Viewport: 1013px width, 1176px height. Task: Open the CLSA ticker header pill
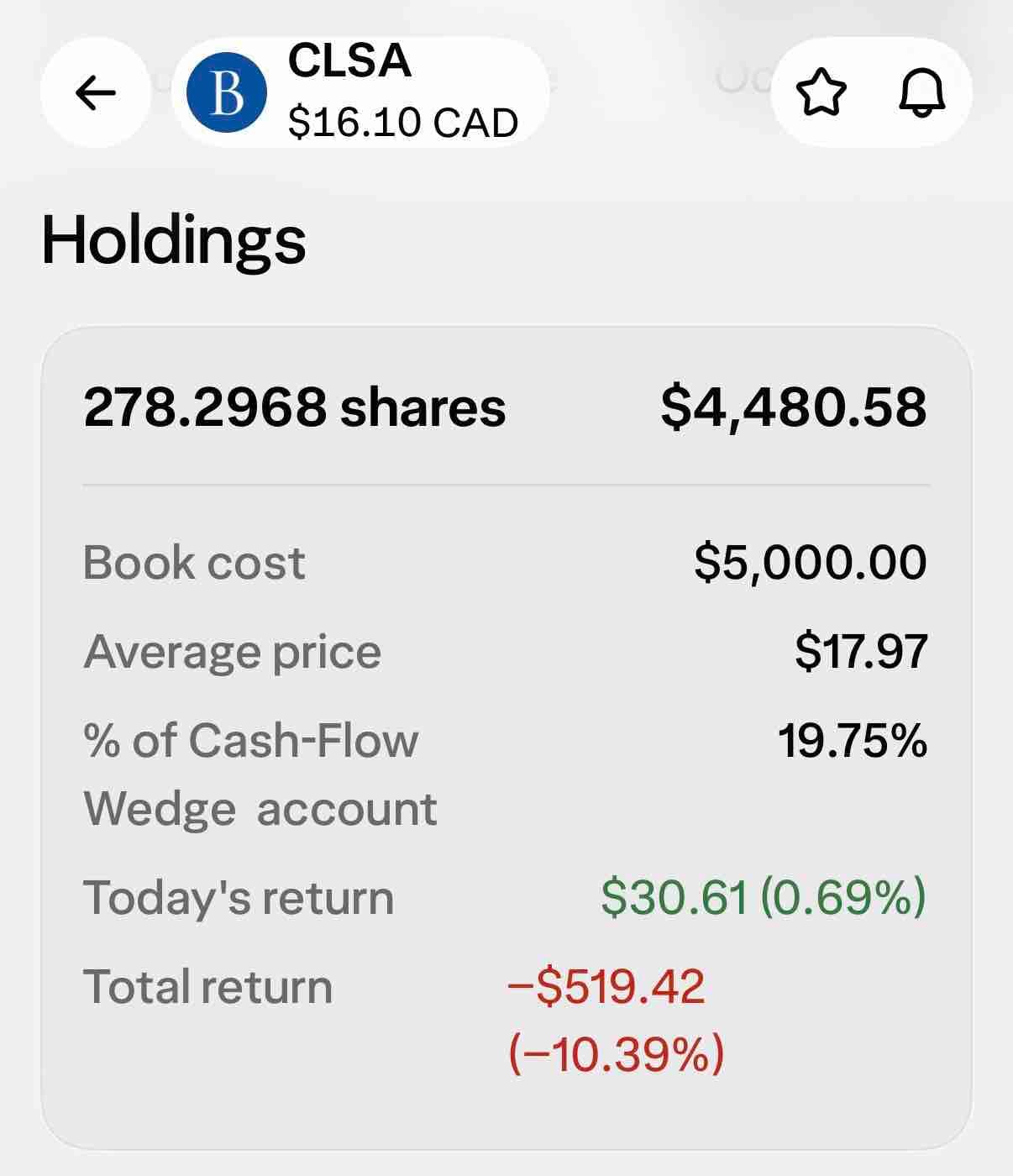pos(360,92)
